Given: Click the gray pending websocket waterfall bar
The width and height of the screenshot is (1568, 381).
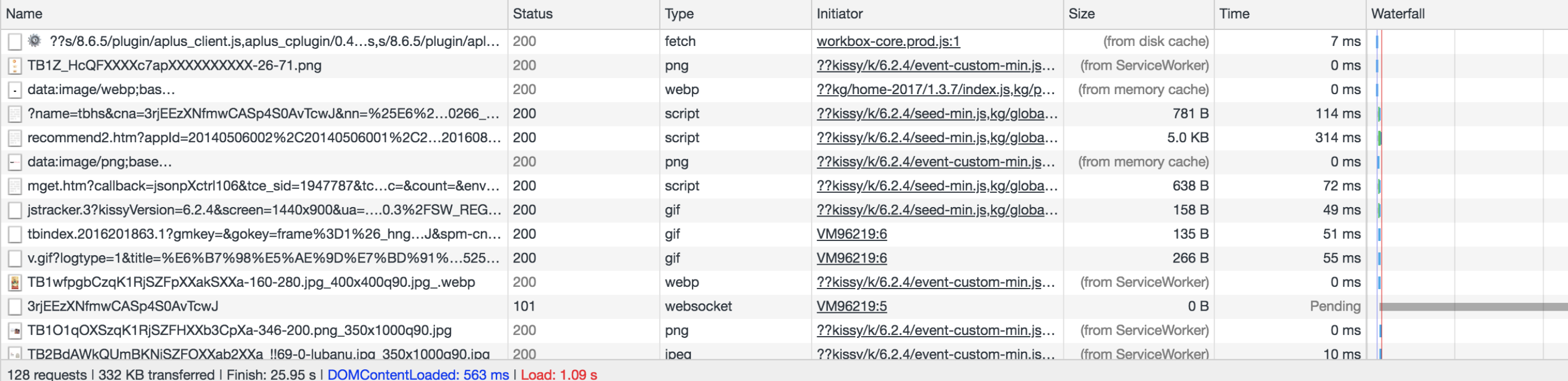Looking at the screenshot, I should click(x=1473, y=307).
